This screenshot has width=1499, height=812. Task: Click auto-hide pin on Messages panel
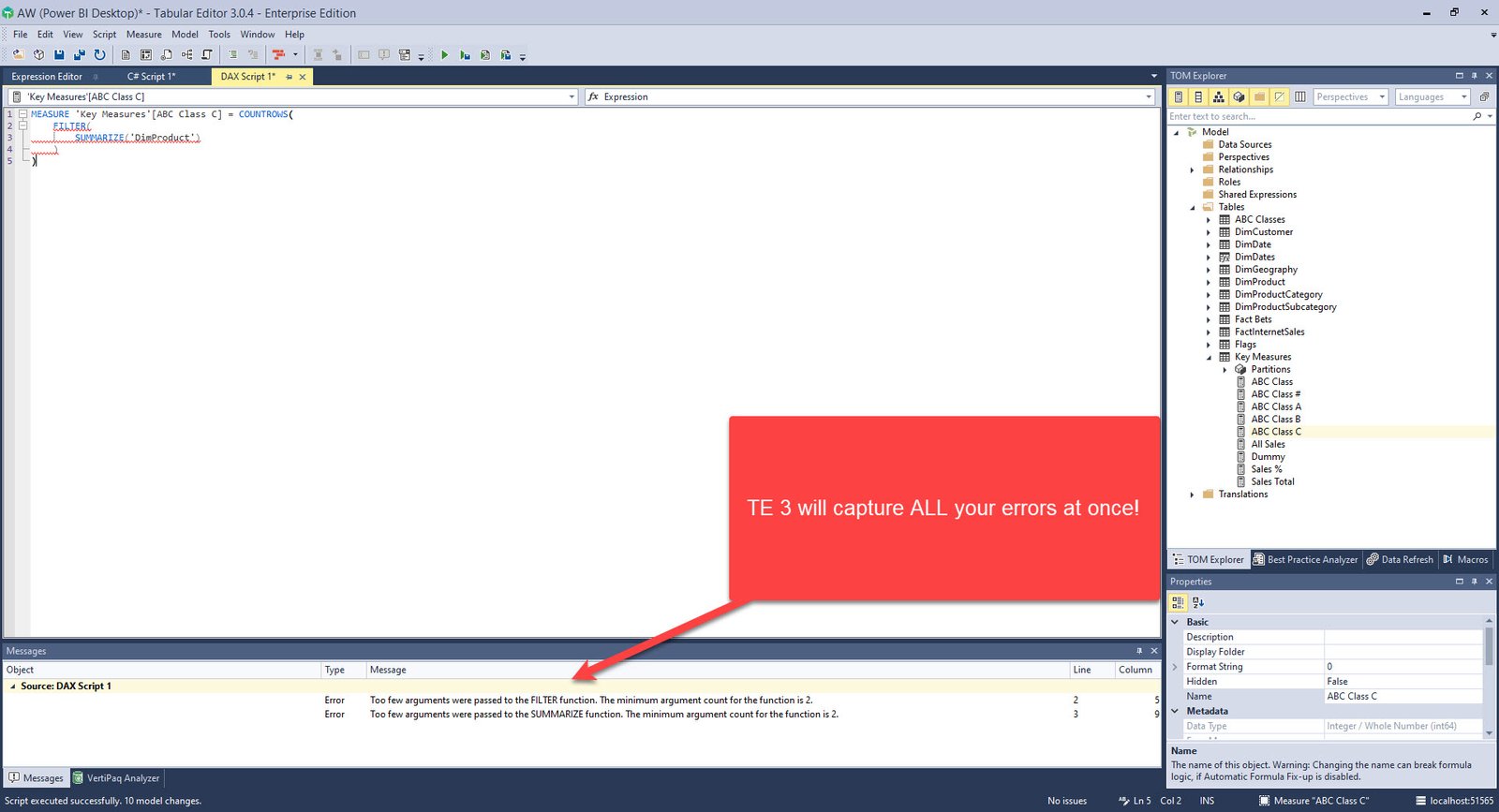coord(1139,650)
